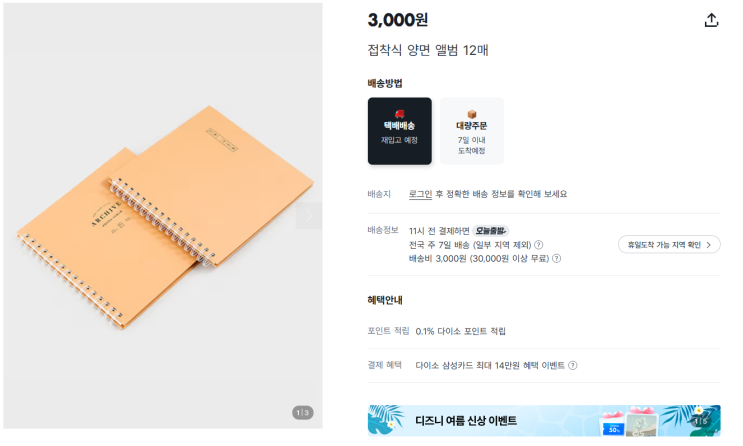Open help icon next to 배송비 3,000원
Viewport: 743px width, 446px height.
pyautogui.click(x=557, y=259)
